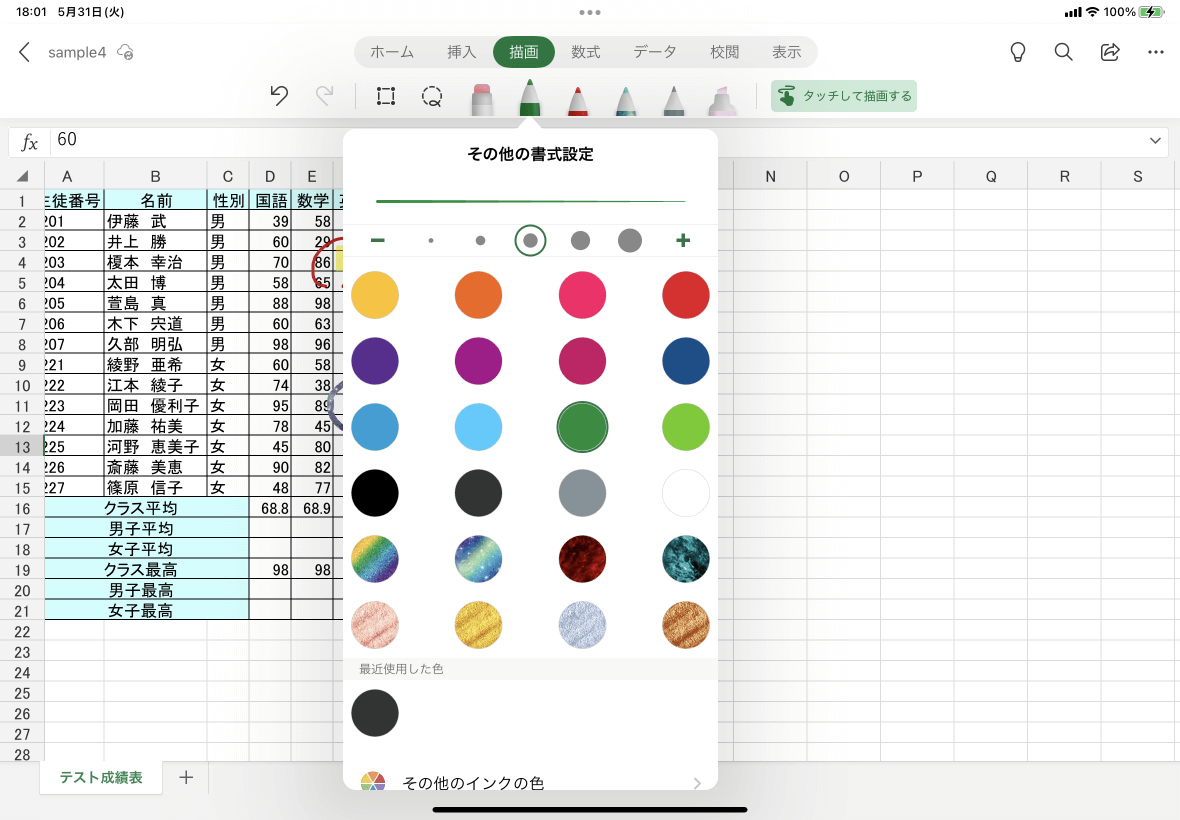
Task: Pick the bronze glitter ink
Action: 686,625
